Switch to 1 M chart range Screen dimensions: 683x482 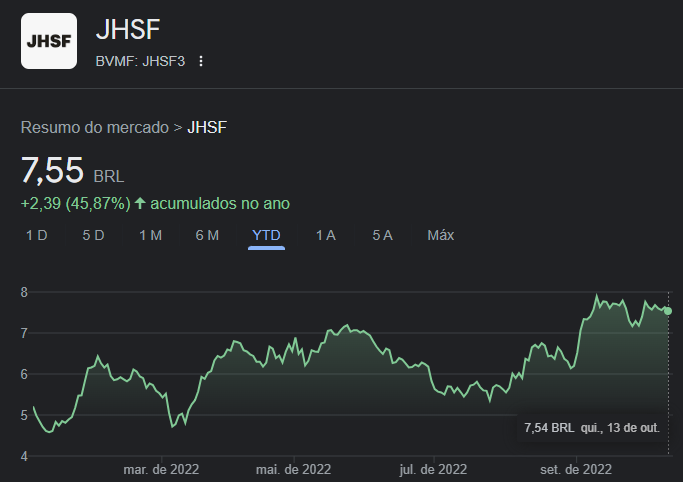click(150, 236)
